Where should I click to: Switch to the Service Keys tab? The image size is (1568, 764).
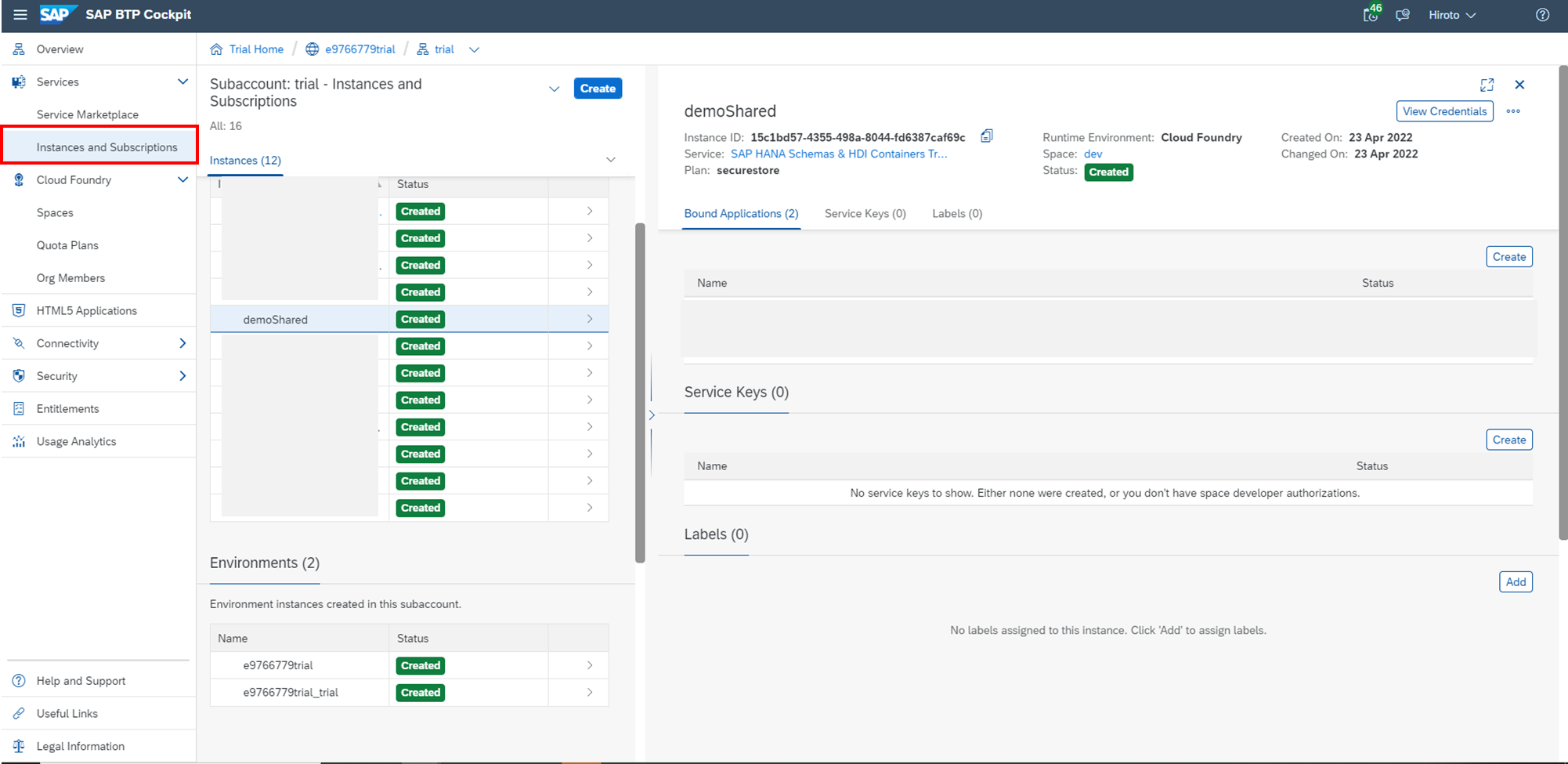click(865, 213)
